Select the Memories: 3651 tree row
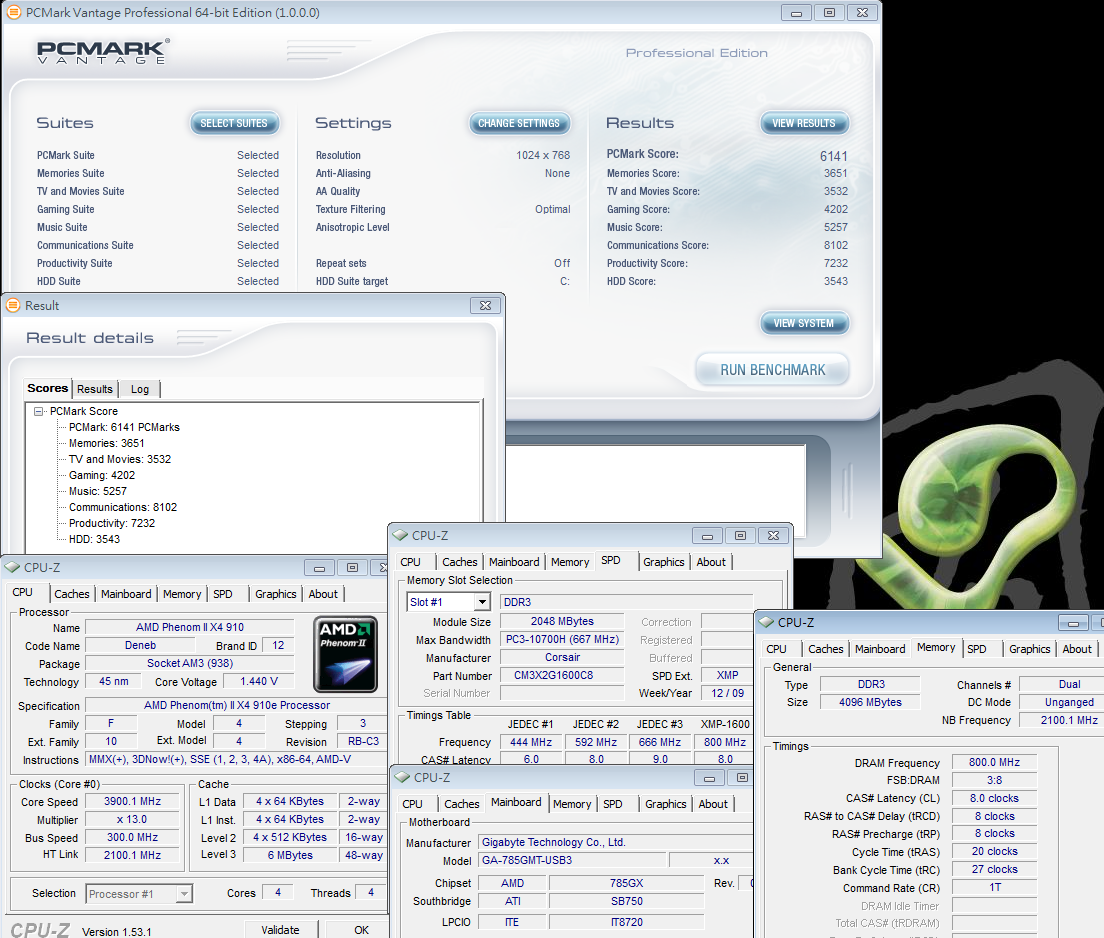1104x938 pixels. [x=106, y=444]
